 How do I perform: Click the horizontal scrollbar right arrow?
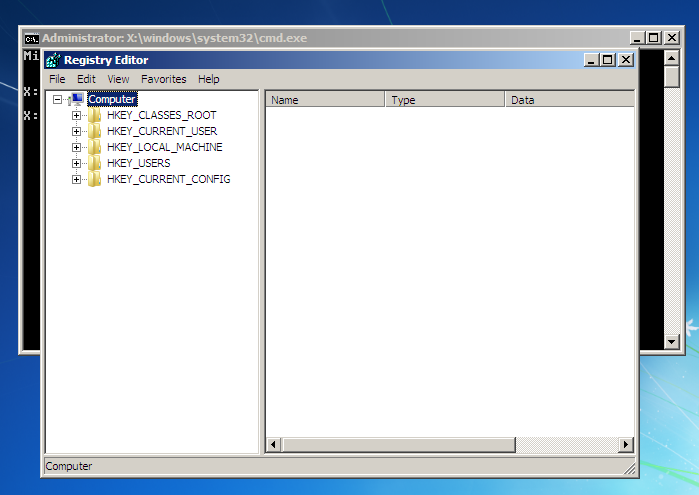coord(626,444)
